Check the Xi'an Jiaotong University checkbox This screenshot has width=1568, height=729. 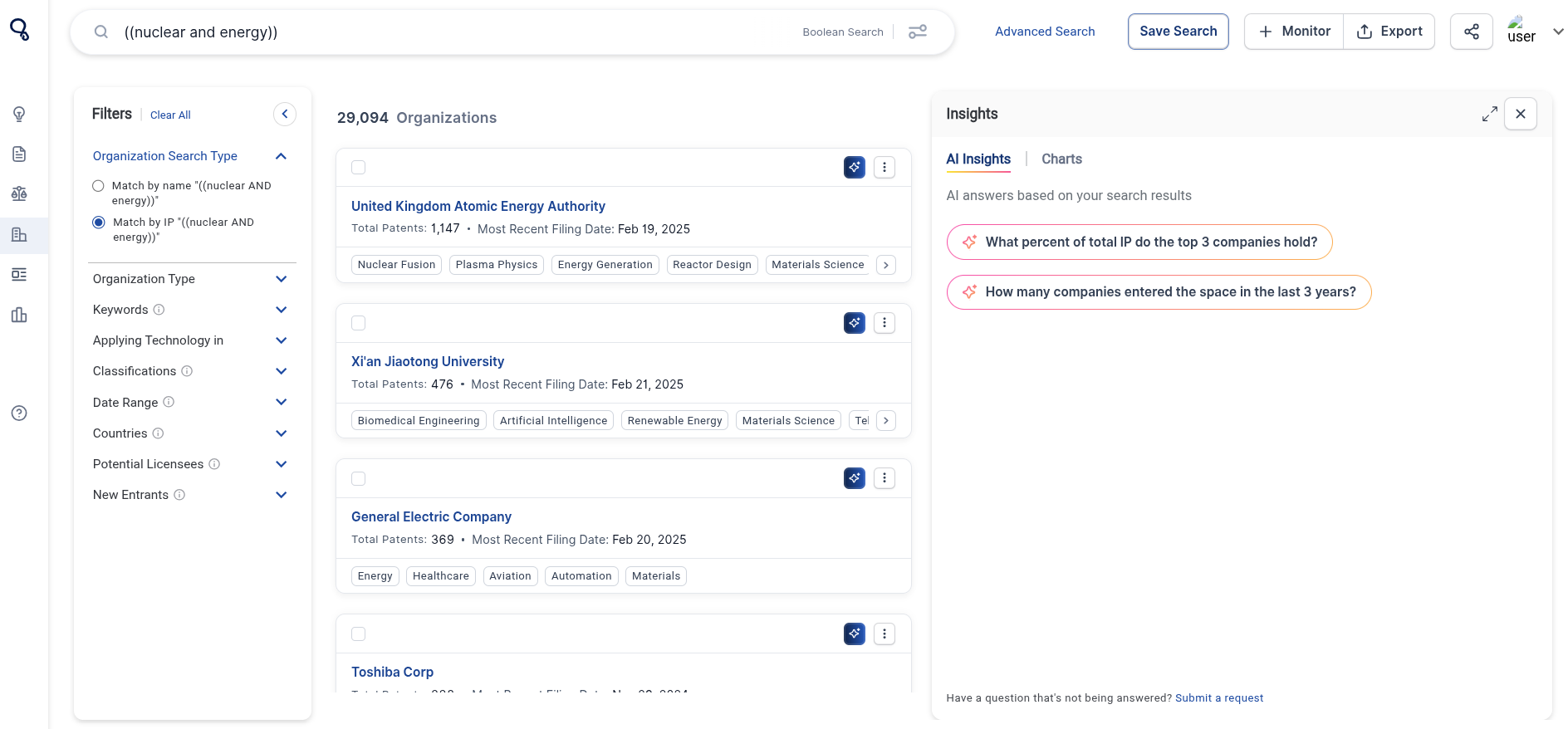point(359,323)
